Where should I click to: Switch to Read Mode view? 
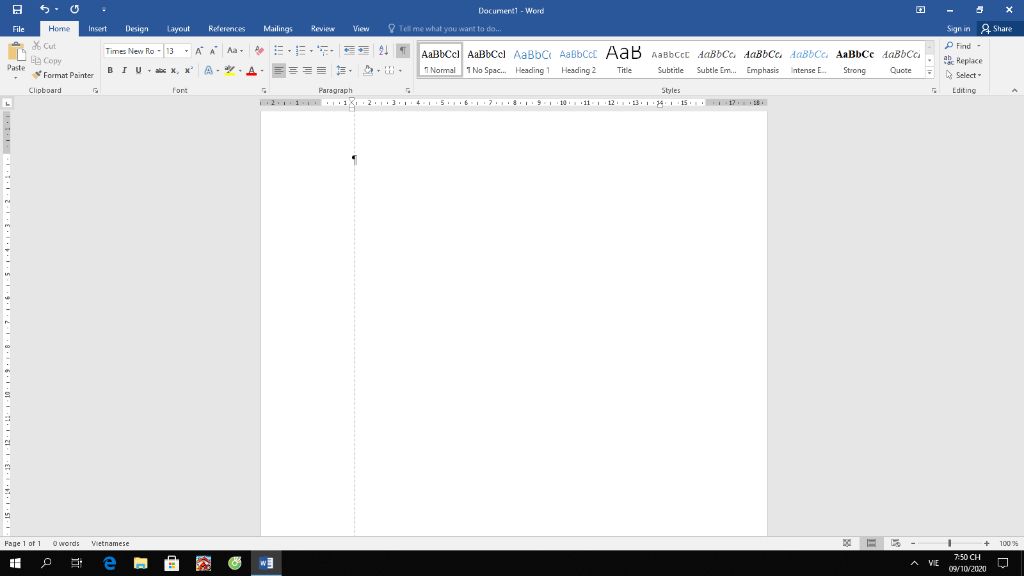tap(847, 543)
